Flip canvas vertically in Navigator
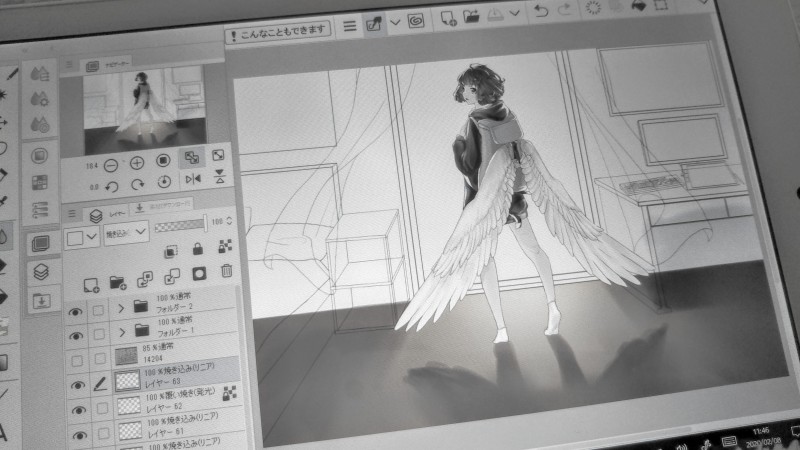 click(x=219, y=177)
